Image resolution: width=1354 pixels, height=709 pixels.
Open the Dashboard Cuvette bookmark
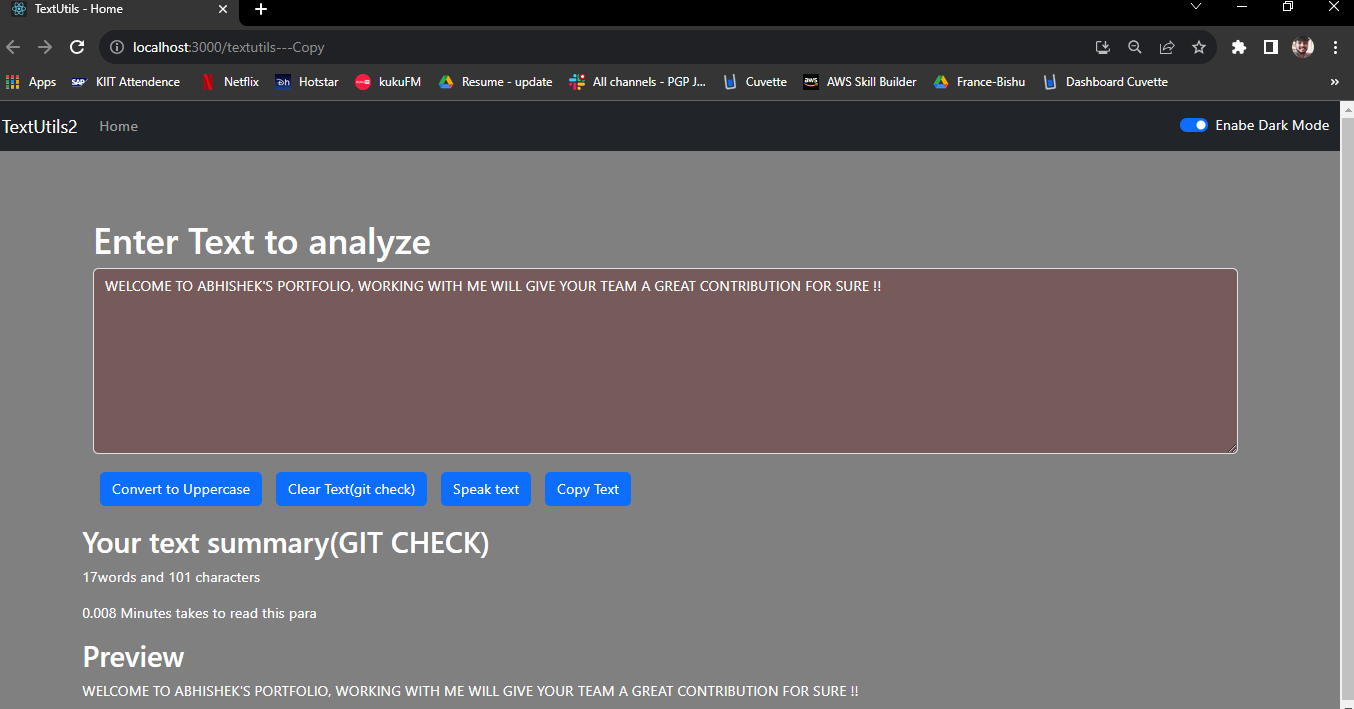tap(1105, 82)
